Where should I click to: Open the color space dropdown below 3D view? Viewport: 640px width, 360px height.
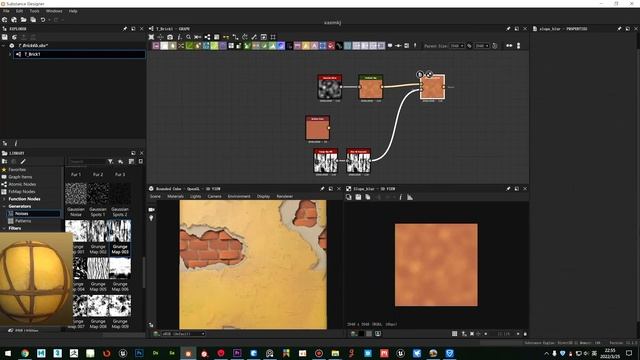point(183,333)
